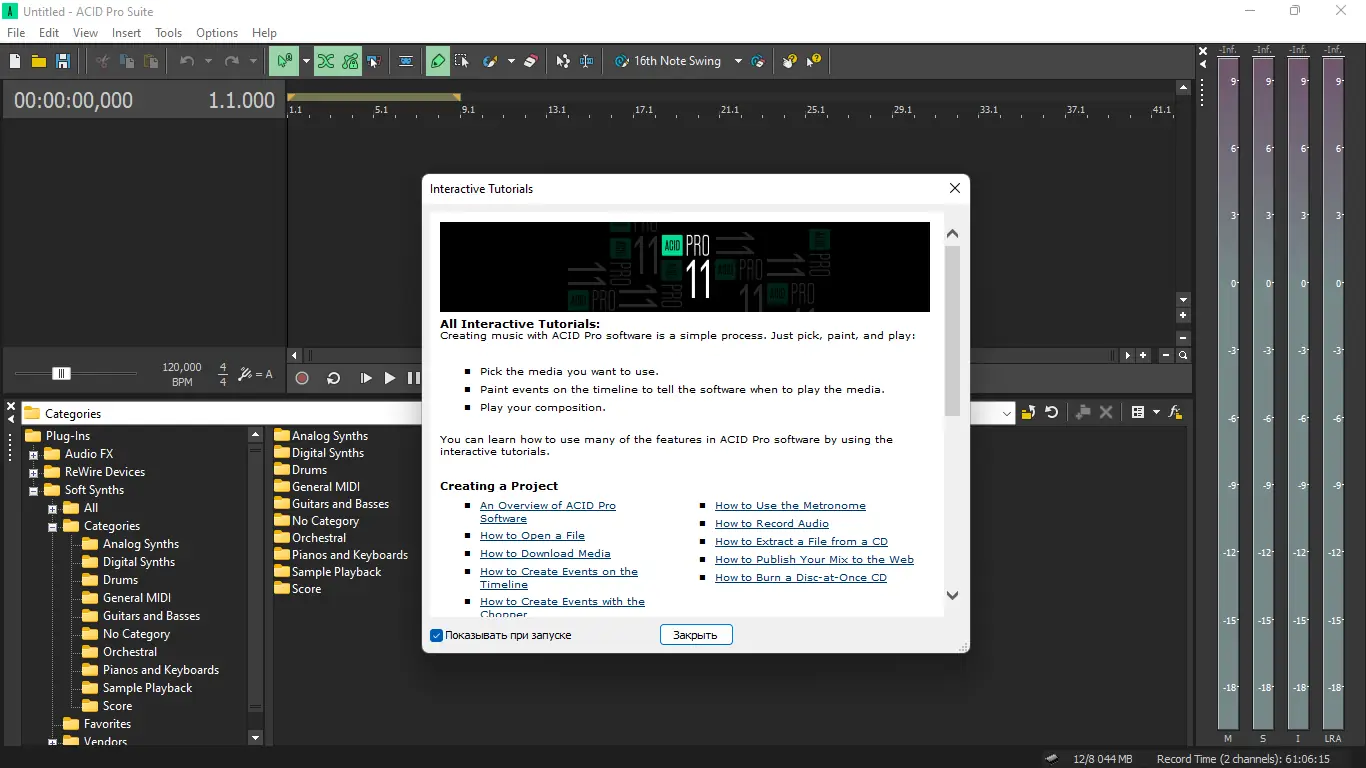Expand the Audio FX tree folder

(x=33, y=454)
